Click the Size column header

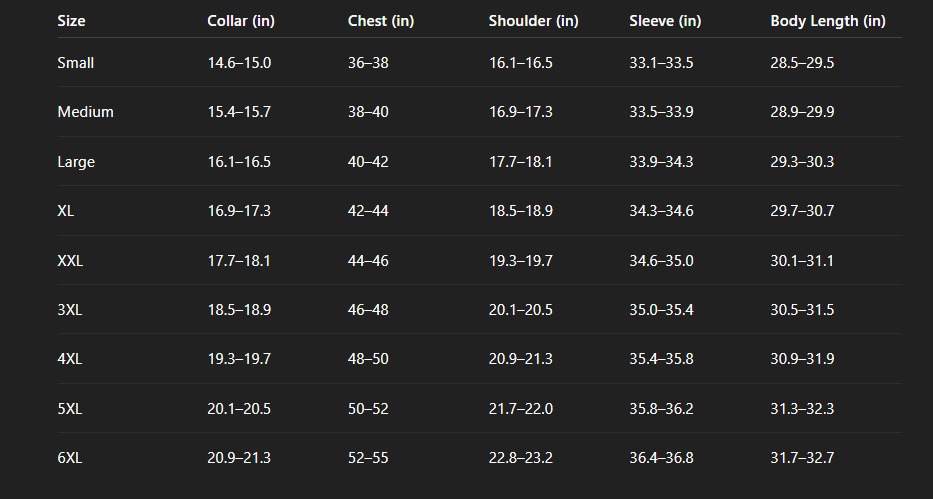pyautogui.click(x=71, y=21)
